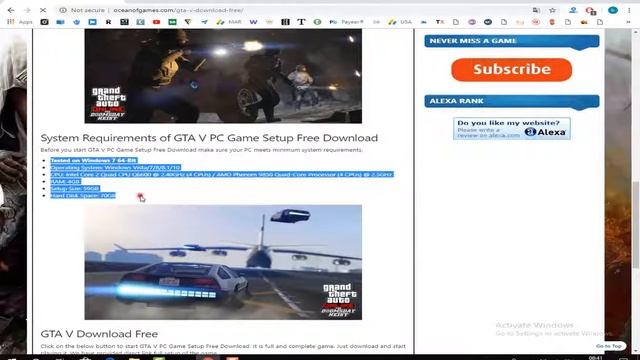
Task: Open the USA bookmark
Action: coord(400,22)
